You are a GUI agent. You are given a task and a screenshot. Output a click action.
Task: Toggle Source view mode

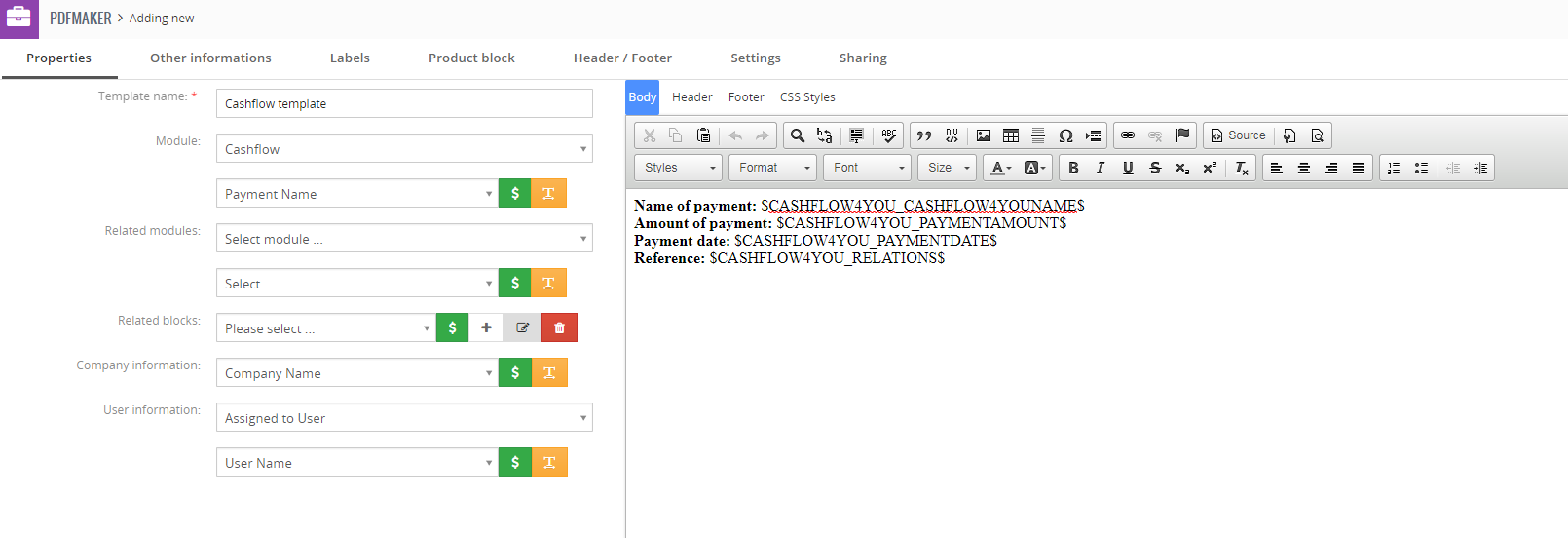click(x=1238, y=135)
